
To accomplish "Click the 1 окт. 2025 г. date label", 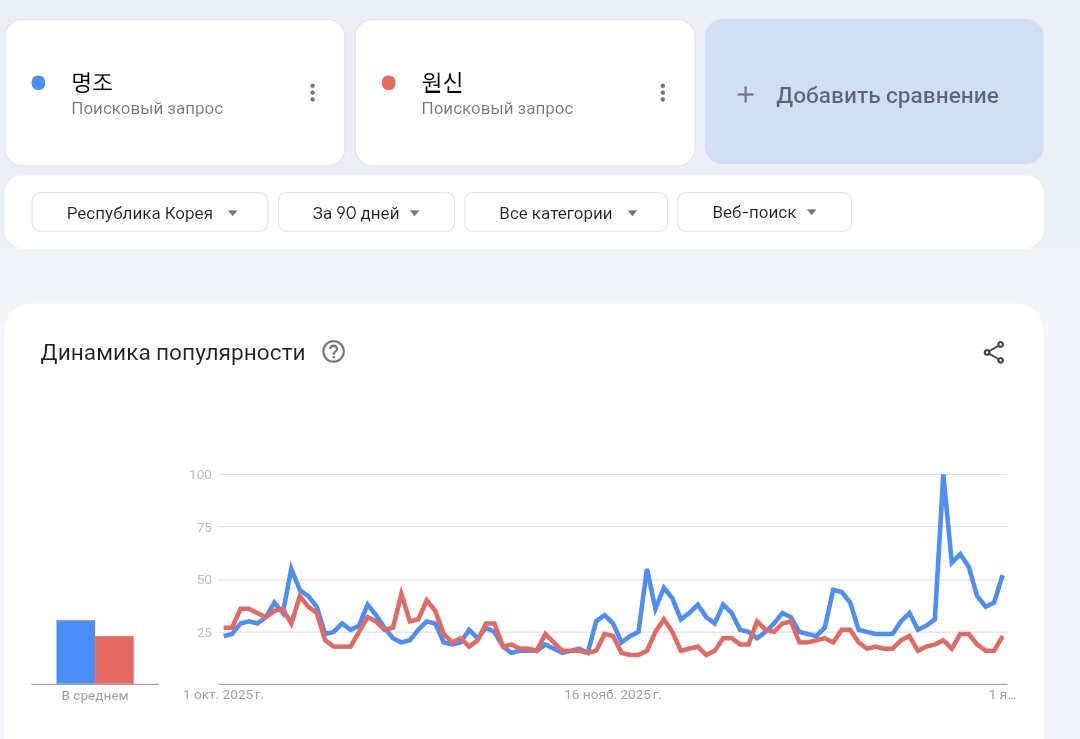I will [223, 694].
